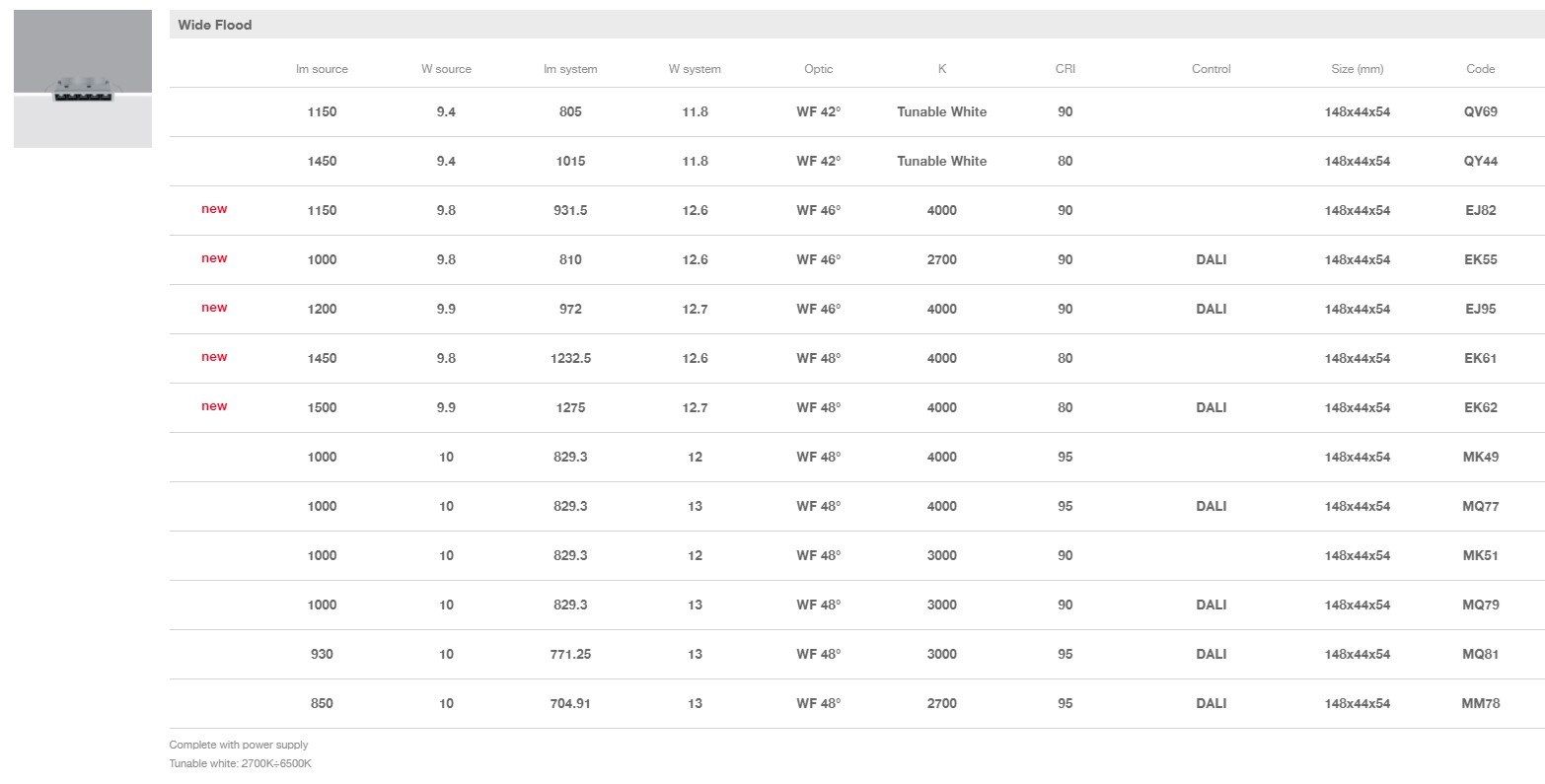The height and width of the screenshot is (784, 1545).
Task: Open product code MM78
Action: click(x=1480, y=703)
